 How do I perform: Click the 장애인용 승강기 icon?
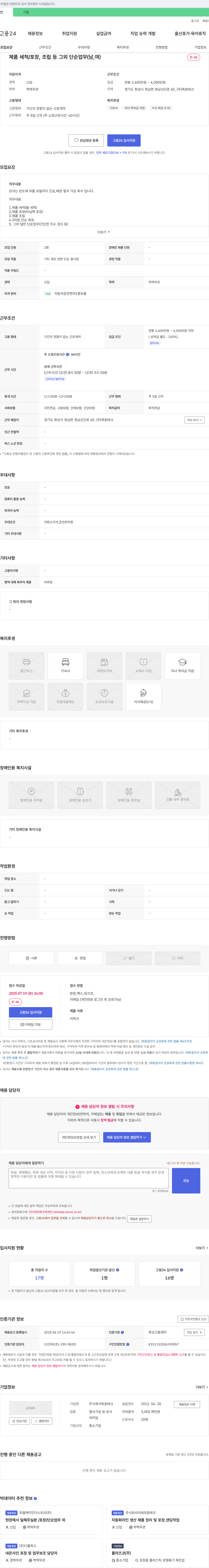click(80, 795)
